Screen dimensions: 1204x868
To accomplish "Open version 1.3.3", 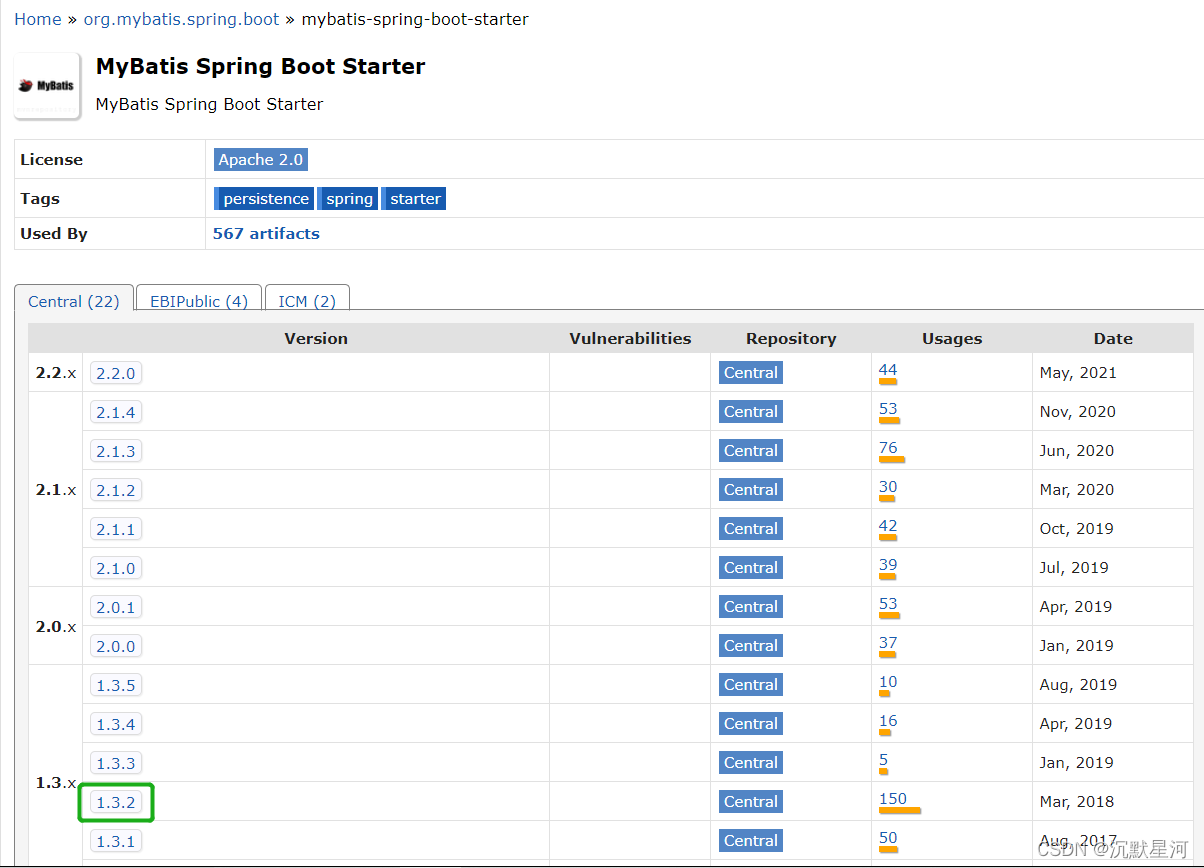I will click(x=116, y=763).
